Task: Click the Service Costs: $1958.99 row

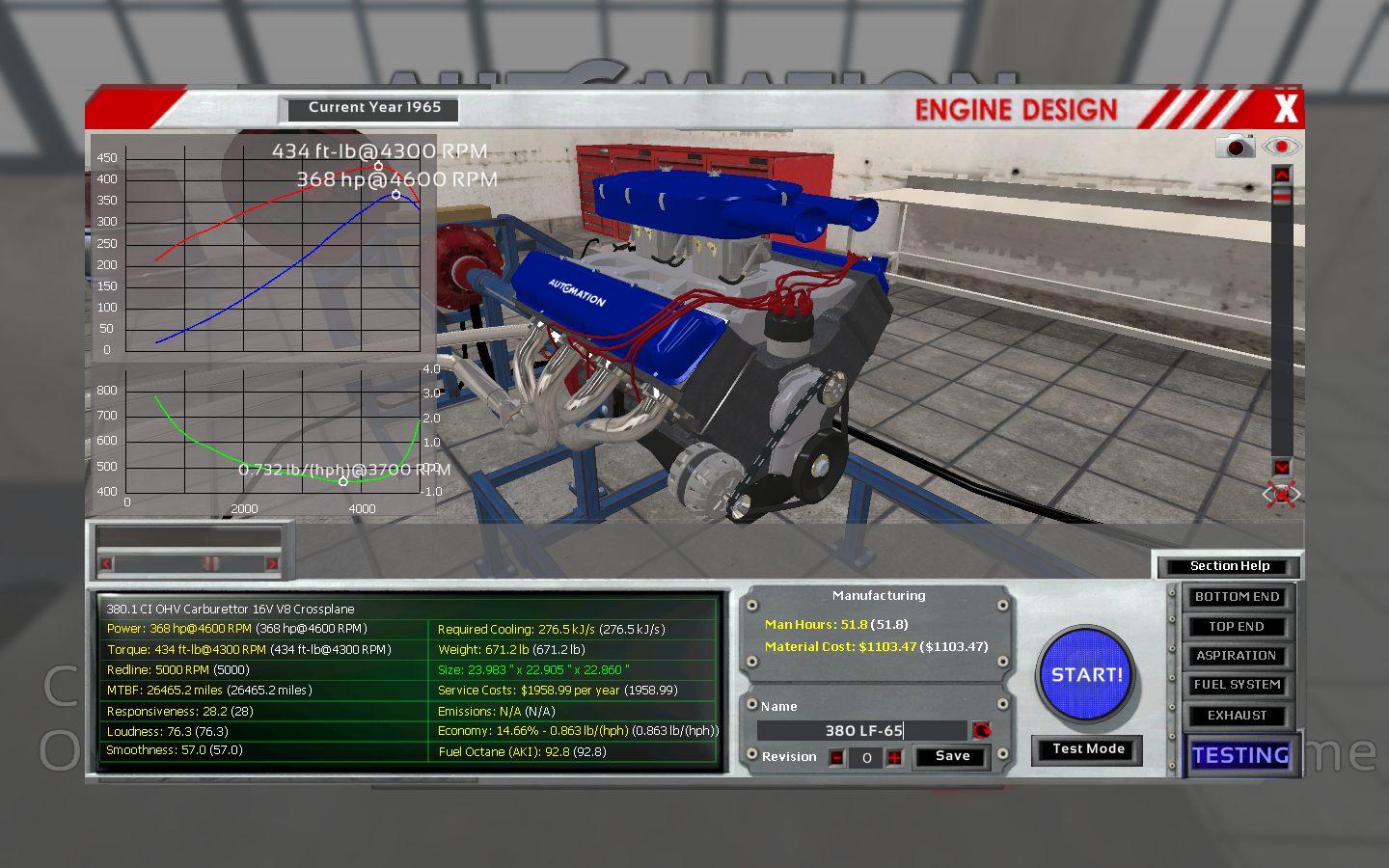Action: click(x=575, y=691)
